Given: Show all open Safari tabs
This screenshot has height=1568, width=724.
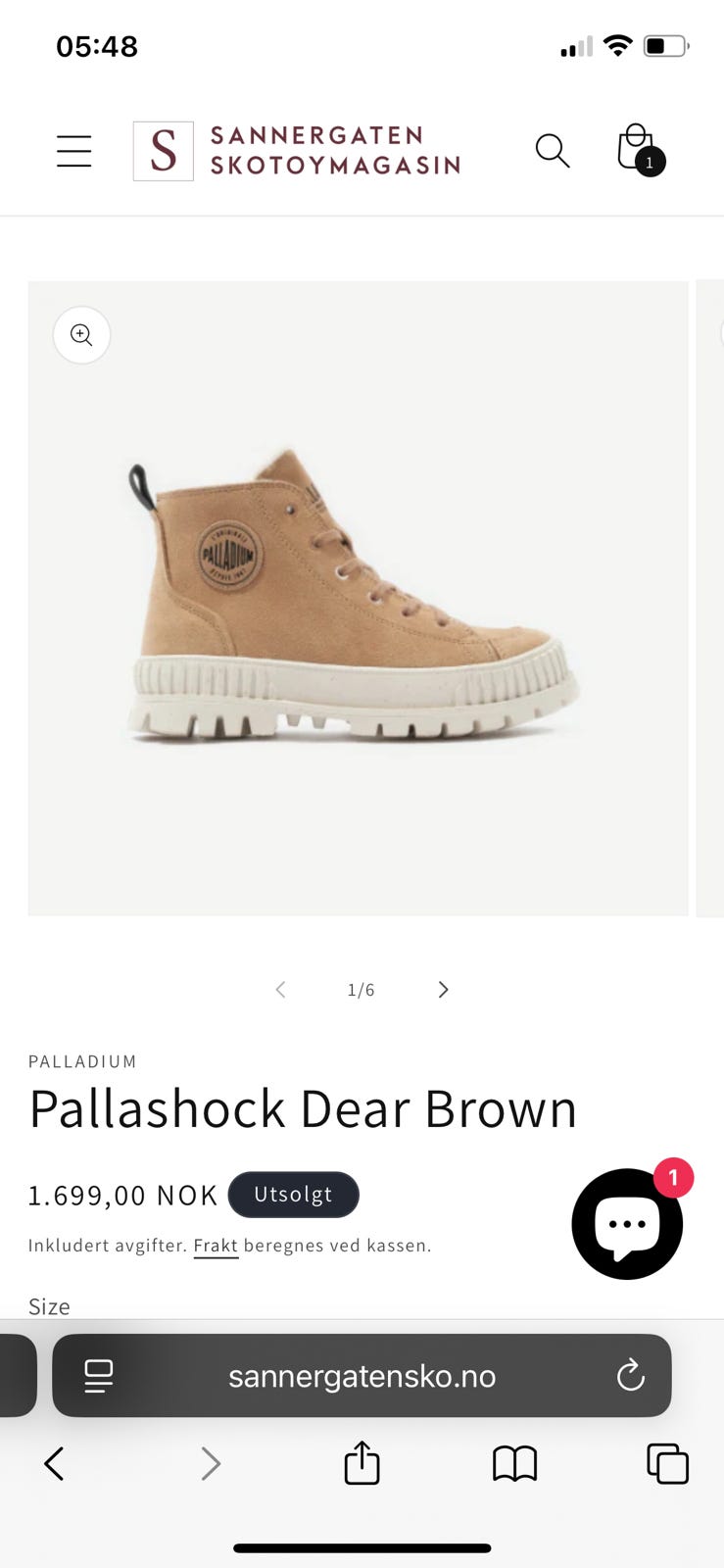Looking at the screenshot, I should point(668,1464).
